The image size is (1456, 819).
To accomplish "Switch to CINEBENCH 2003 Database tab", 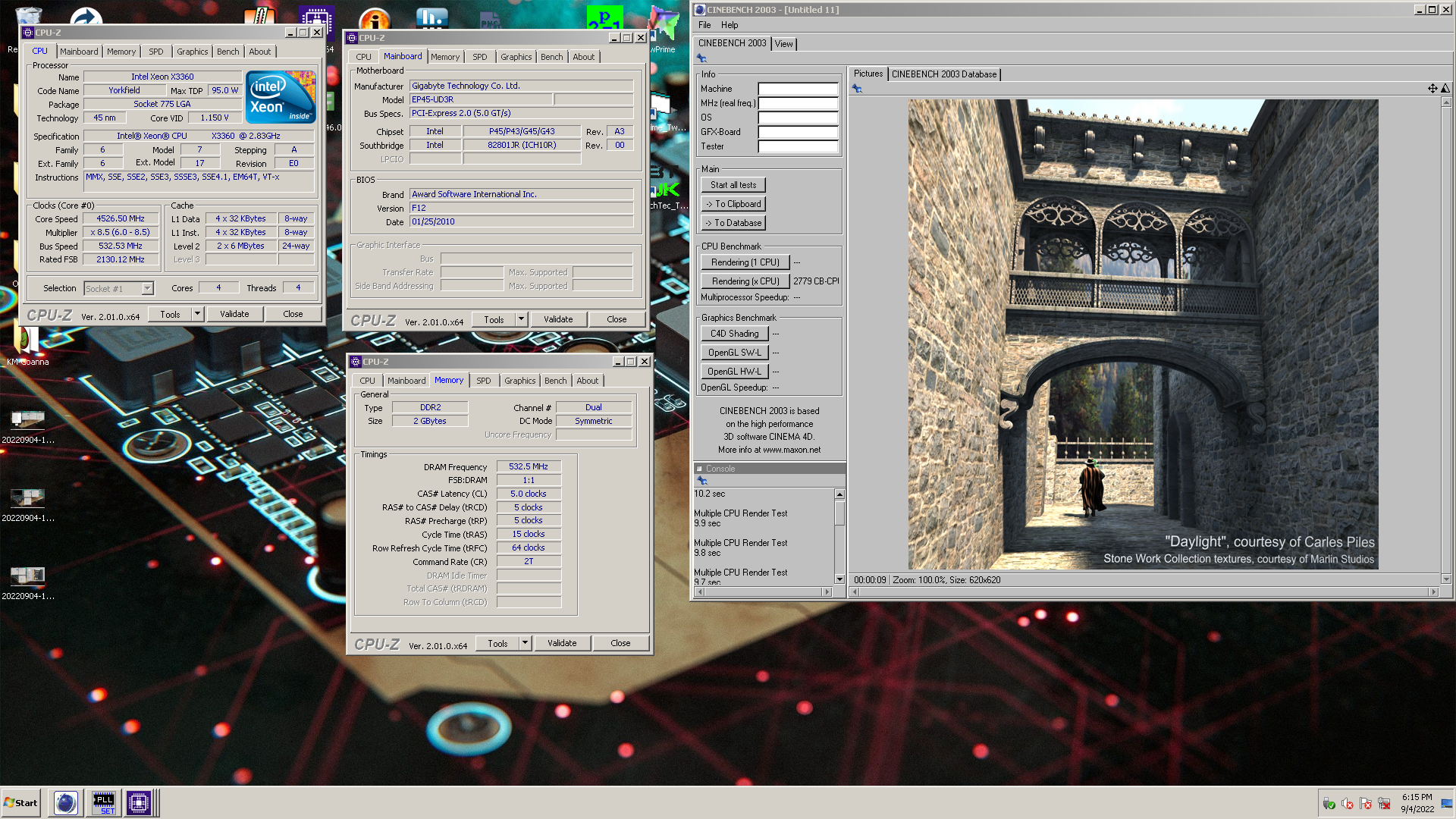I will 944,74.
